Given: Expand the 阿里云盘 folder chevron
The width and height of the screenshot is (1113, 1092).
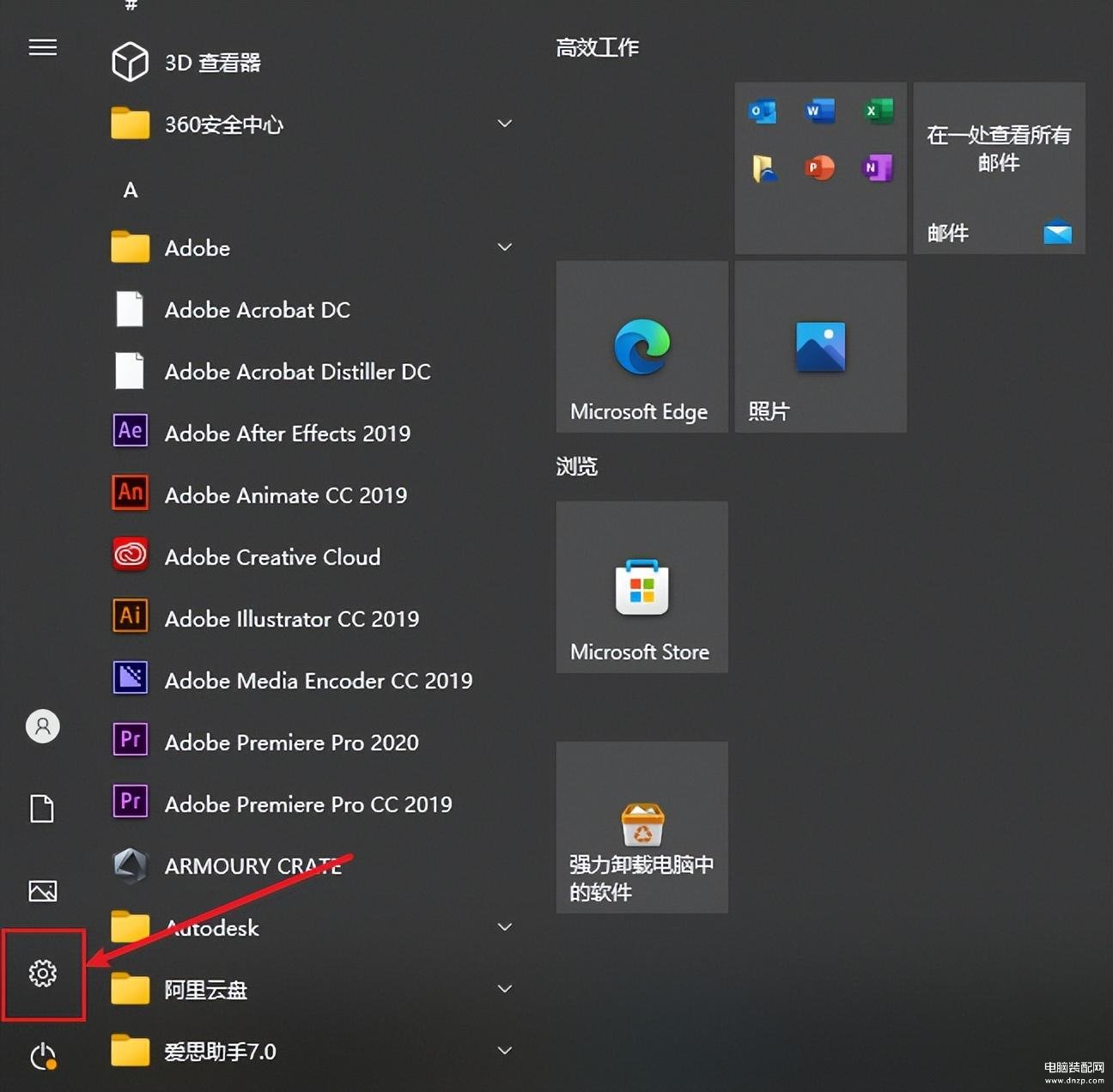Looking at the screenshot, I should 505,989.
